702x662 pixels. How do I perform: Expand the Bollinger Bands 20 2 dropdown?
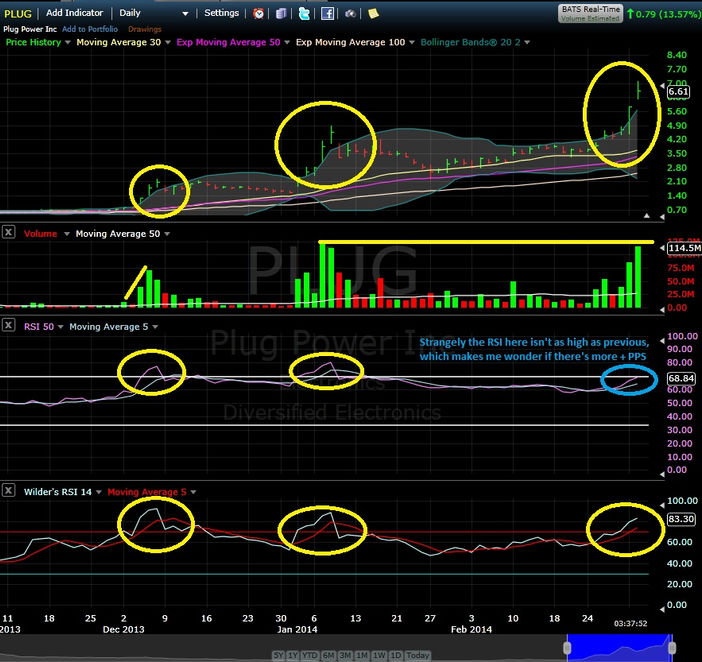click(527, 42)
